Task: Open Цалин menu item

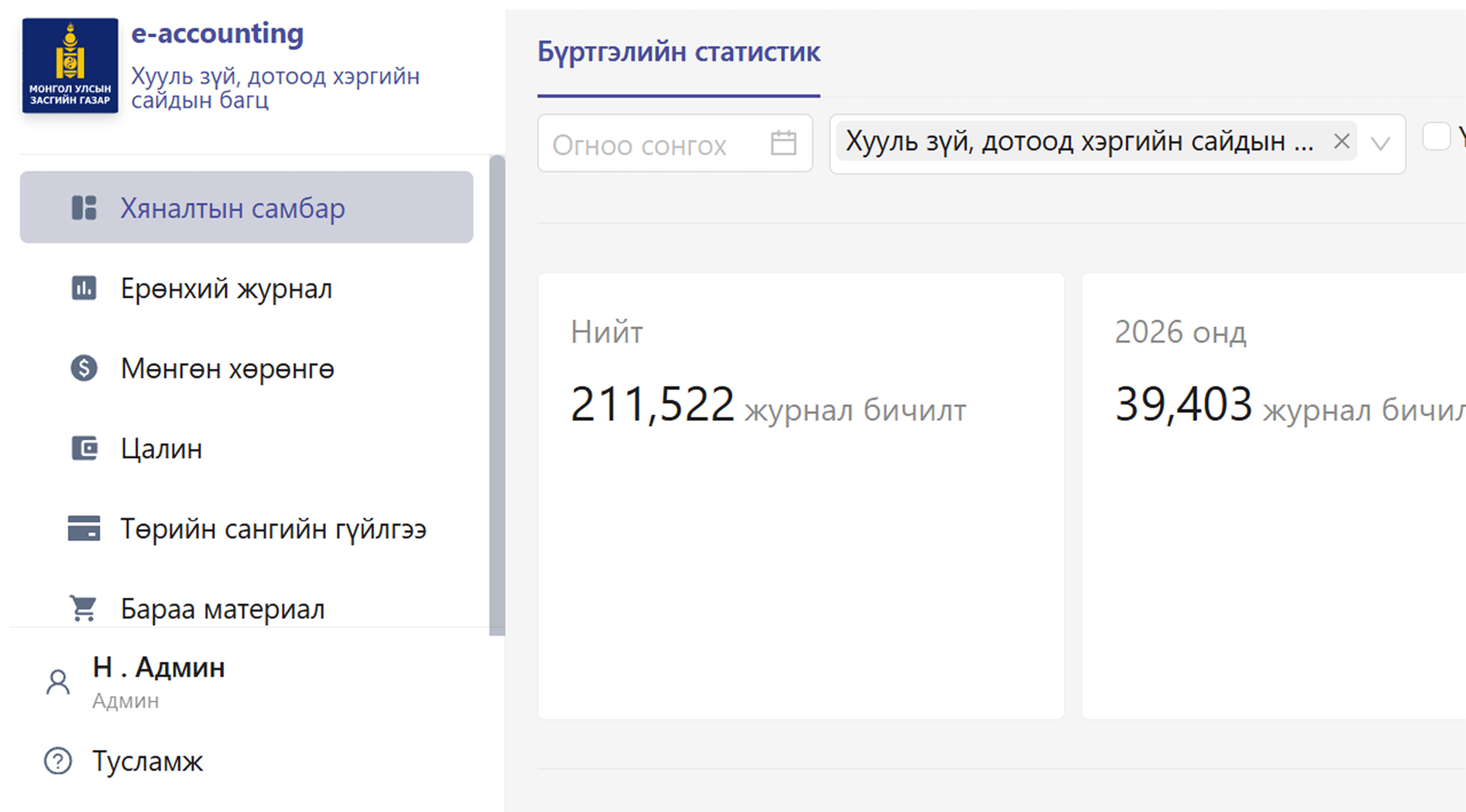Action: coord(246,449)
